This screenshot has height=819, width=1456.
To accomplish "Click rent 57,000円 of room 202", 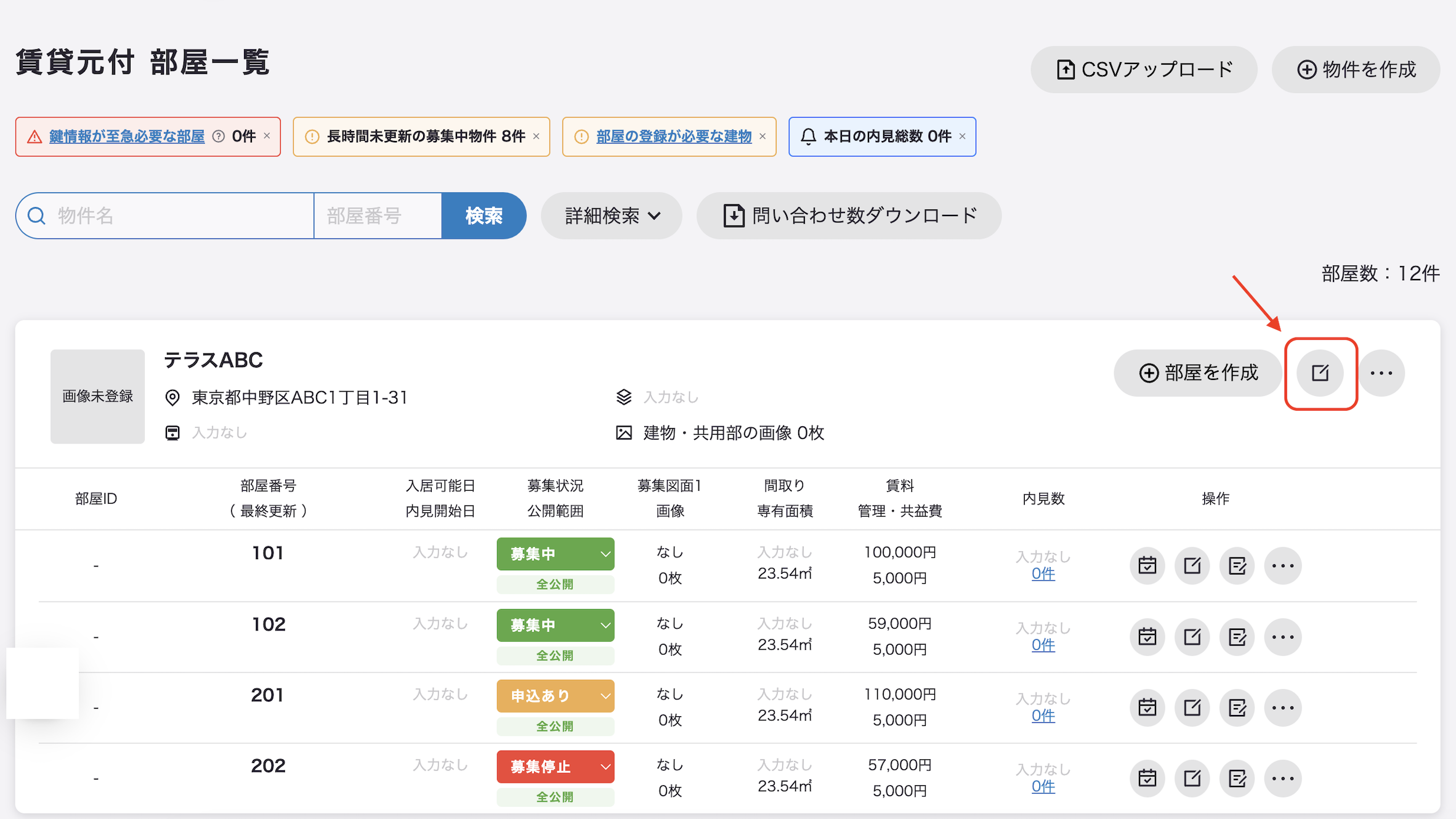I will (x=900, y=765).
